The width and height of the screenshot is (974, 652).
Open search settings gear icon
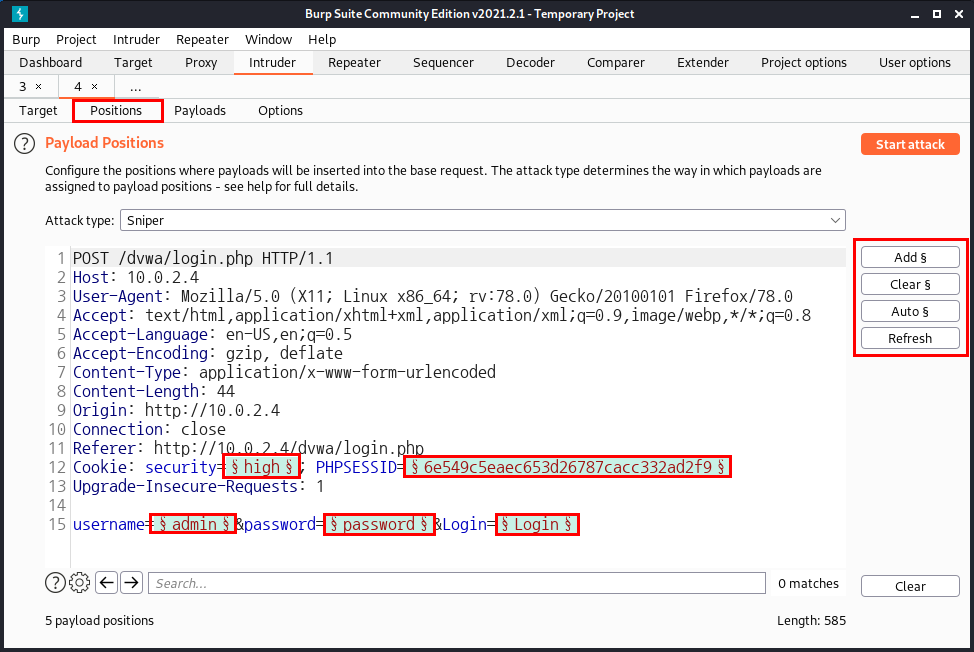[80, 582]
